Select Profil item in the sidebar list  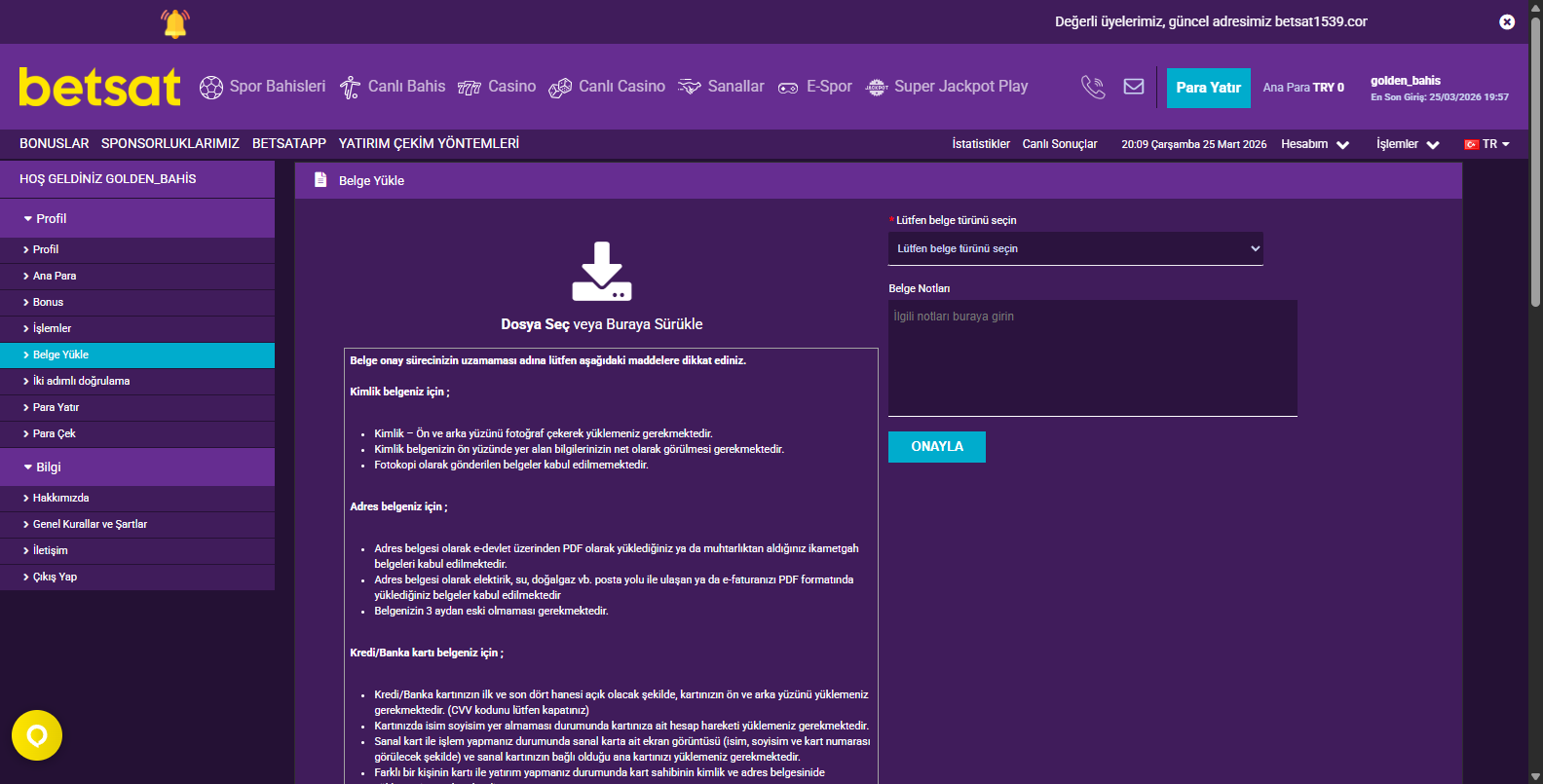coord(137,250)
